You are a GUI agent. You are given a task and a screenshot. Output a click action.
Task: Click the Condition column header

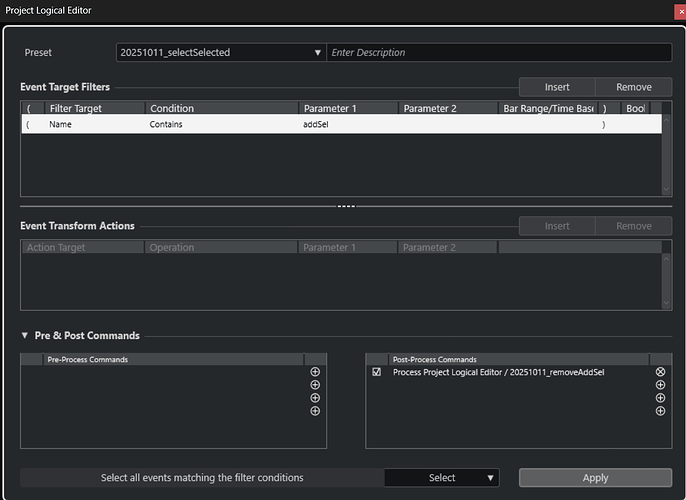click(x=220, y=108)
